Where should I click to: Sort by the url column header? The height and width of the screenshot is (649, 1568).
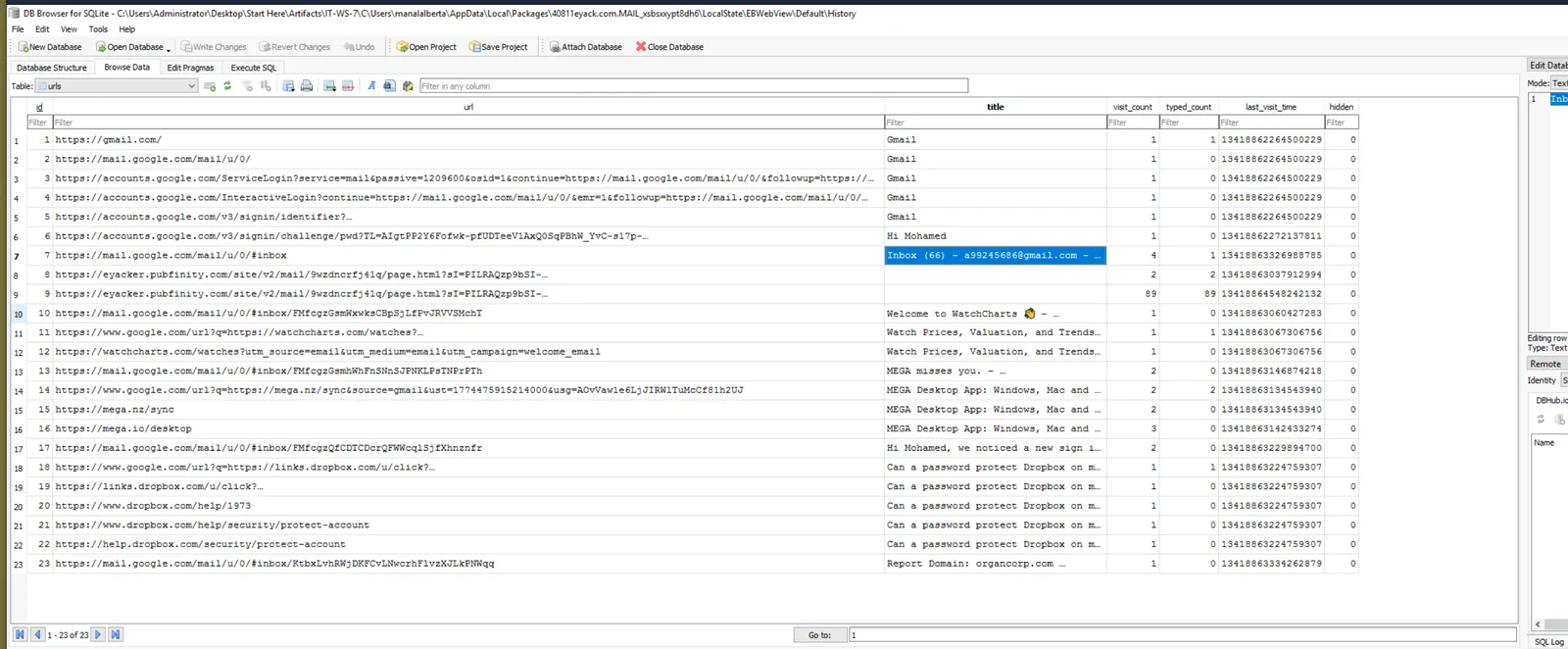[x=468, y=107]
